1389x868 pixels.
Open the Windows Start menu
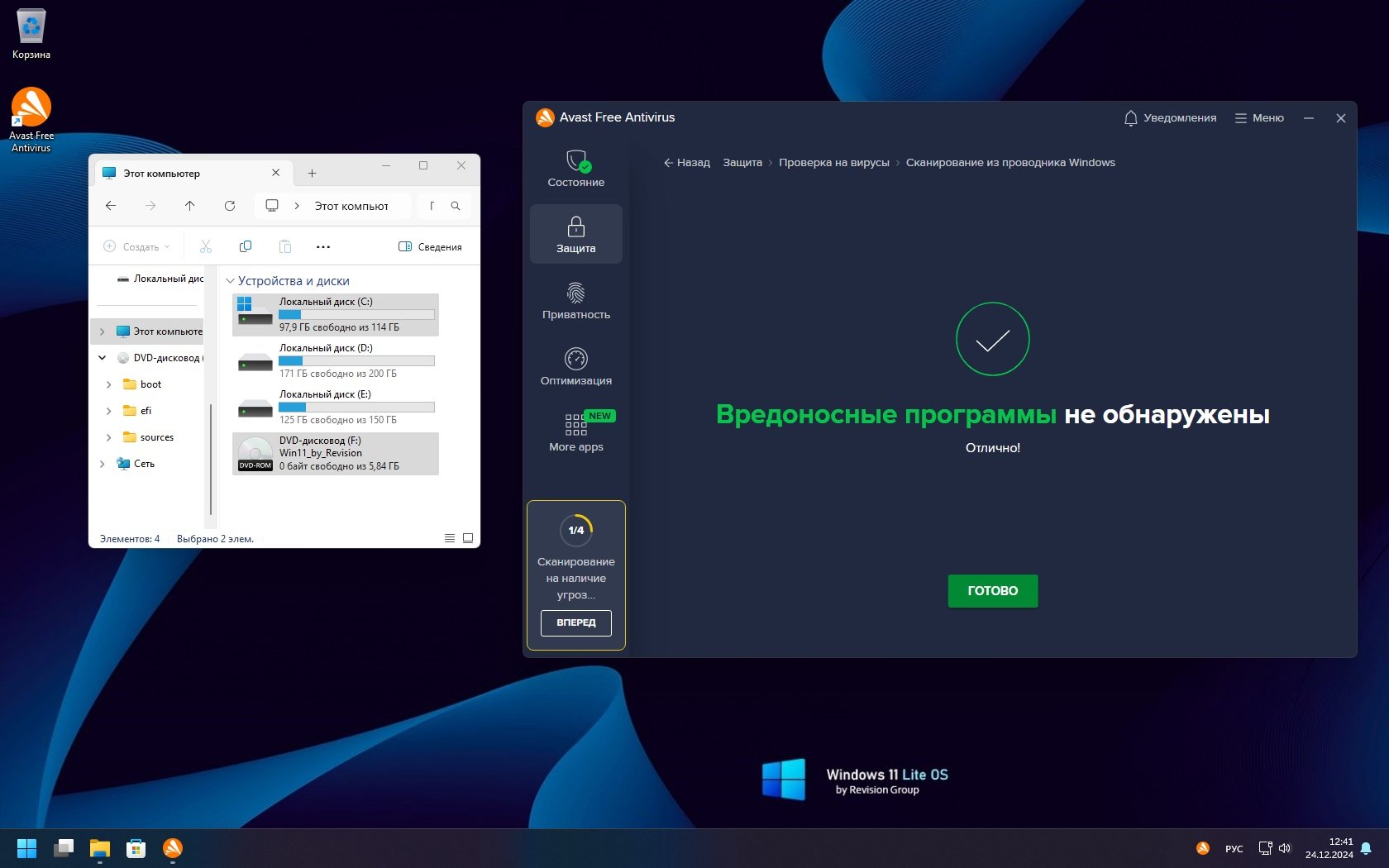27,848
